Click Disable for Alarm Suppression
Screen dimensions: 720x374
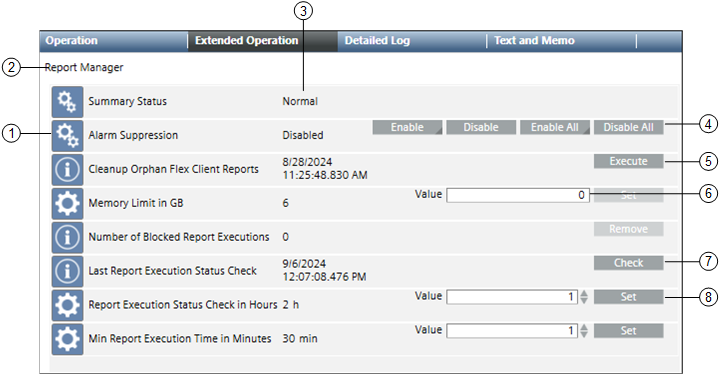pos(481,127)
